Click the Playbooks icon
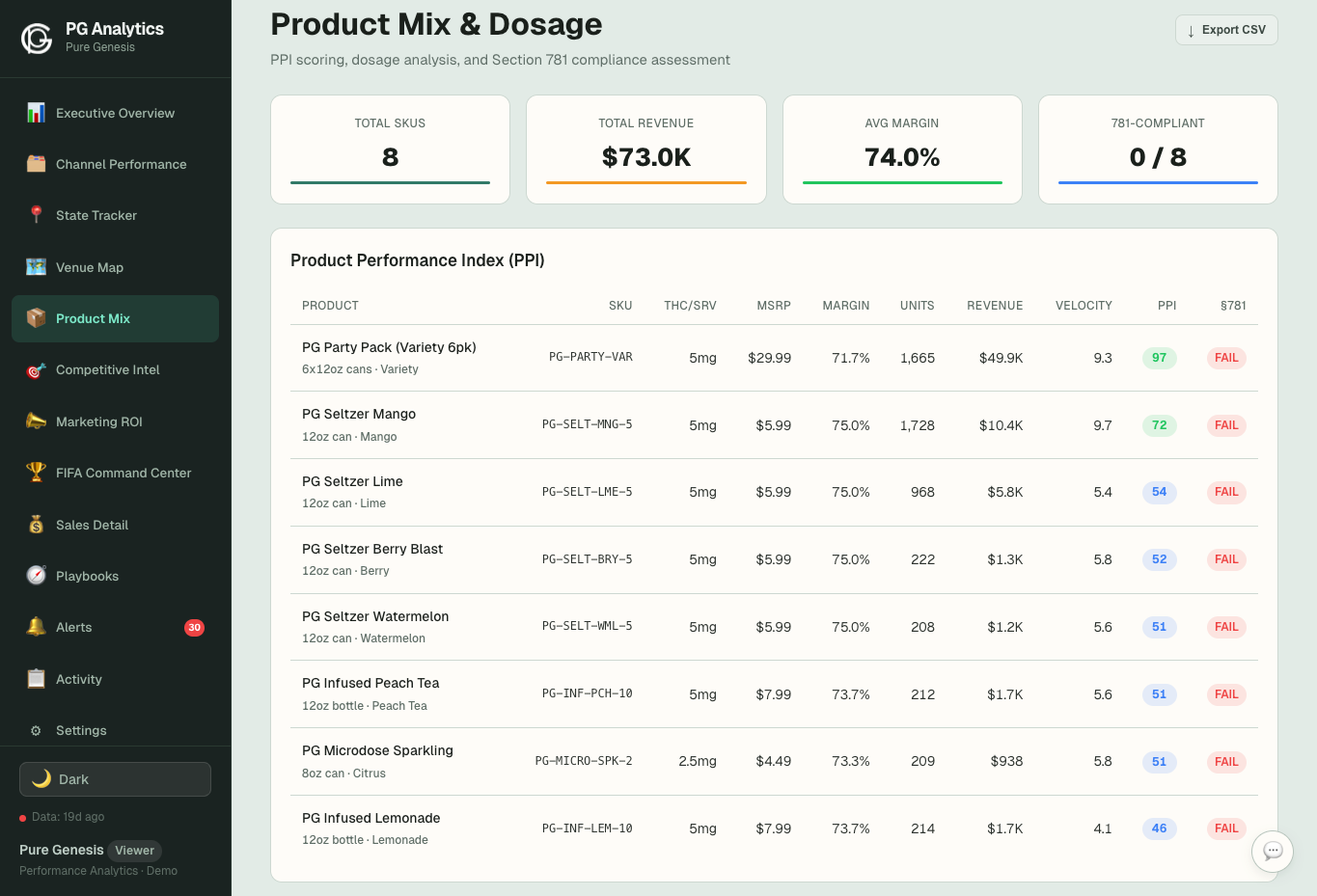The width and height of the screenshot is (1317, 896). (34, 576)
